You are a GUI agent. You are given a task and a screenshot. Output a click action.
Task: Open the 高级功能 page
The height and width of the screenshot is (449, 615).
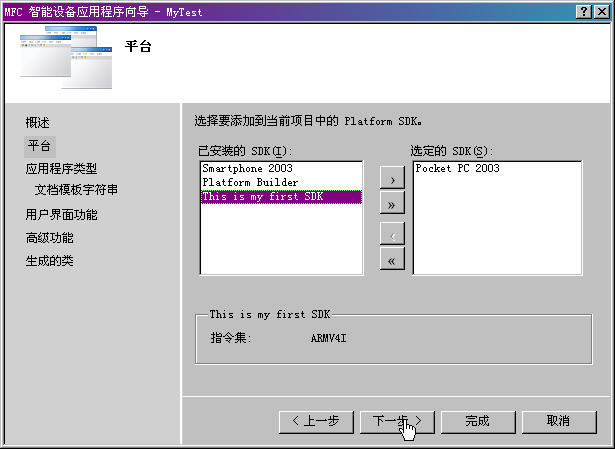(x=49, y=238)
